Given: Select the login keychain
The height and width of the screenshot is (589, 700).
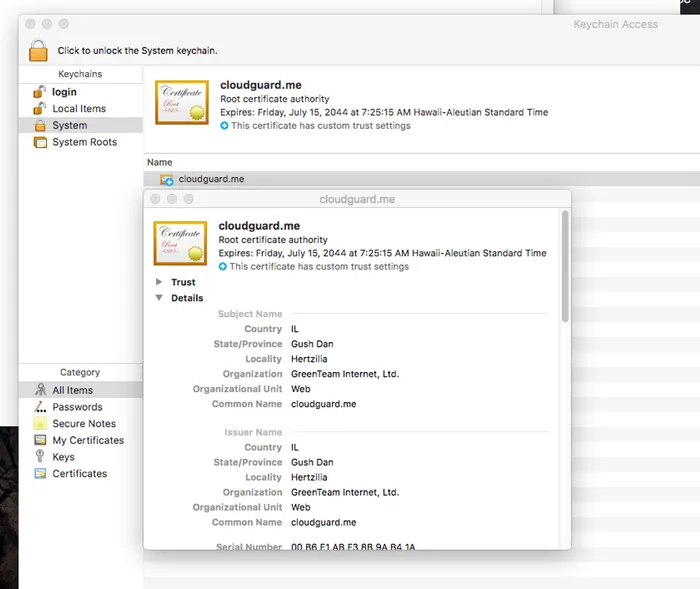Looking at the screenshot, I should point(64,92).
